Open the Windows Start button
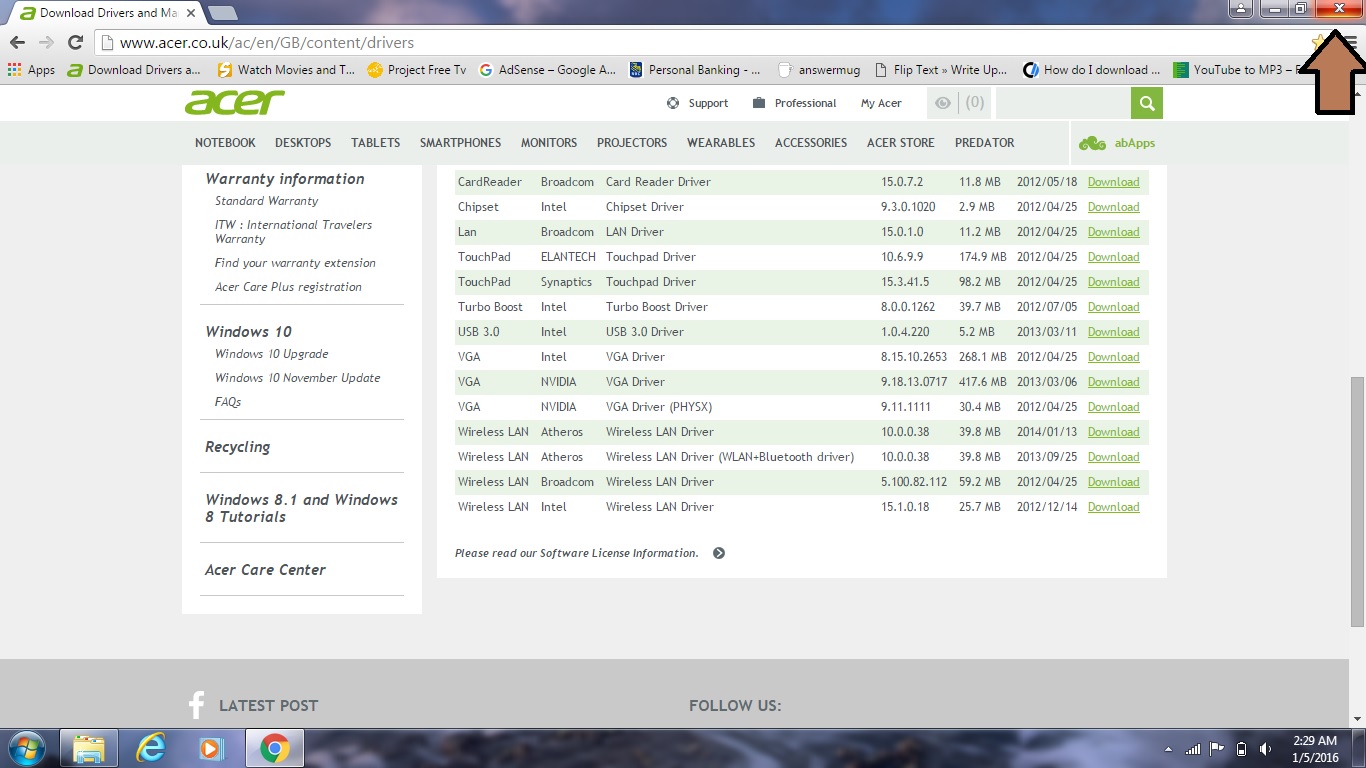 pos(28,748)
